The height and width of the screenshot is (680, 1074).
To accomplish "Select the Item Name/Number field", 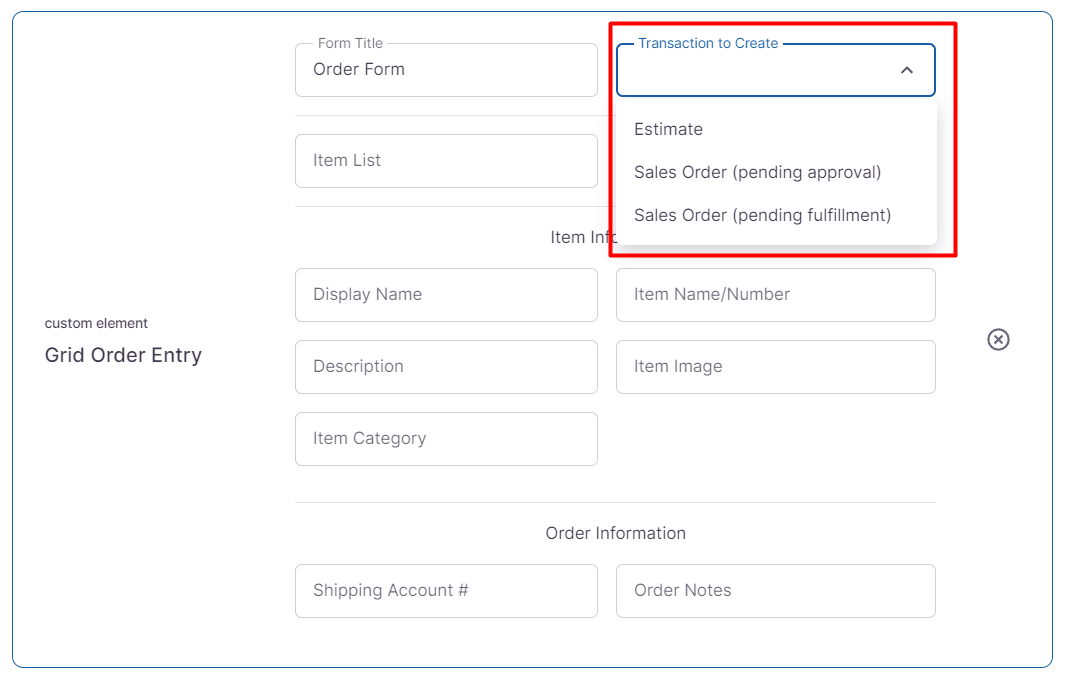I will coord(775,295).
